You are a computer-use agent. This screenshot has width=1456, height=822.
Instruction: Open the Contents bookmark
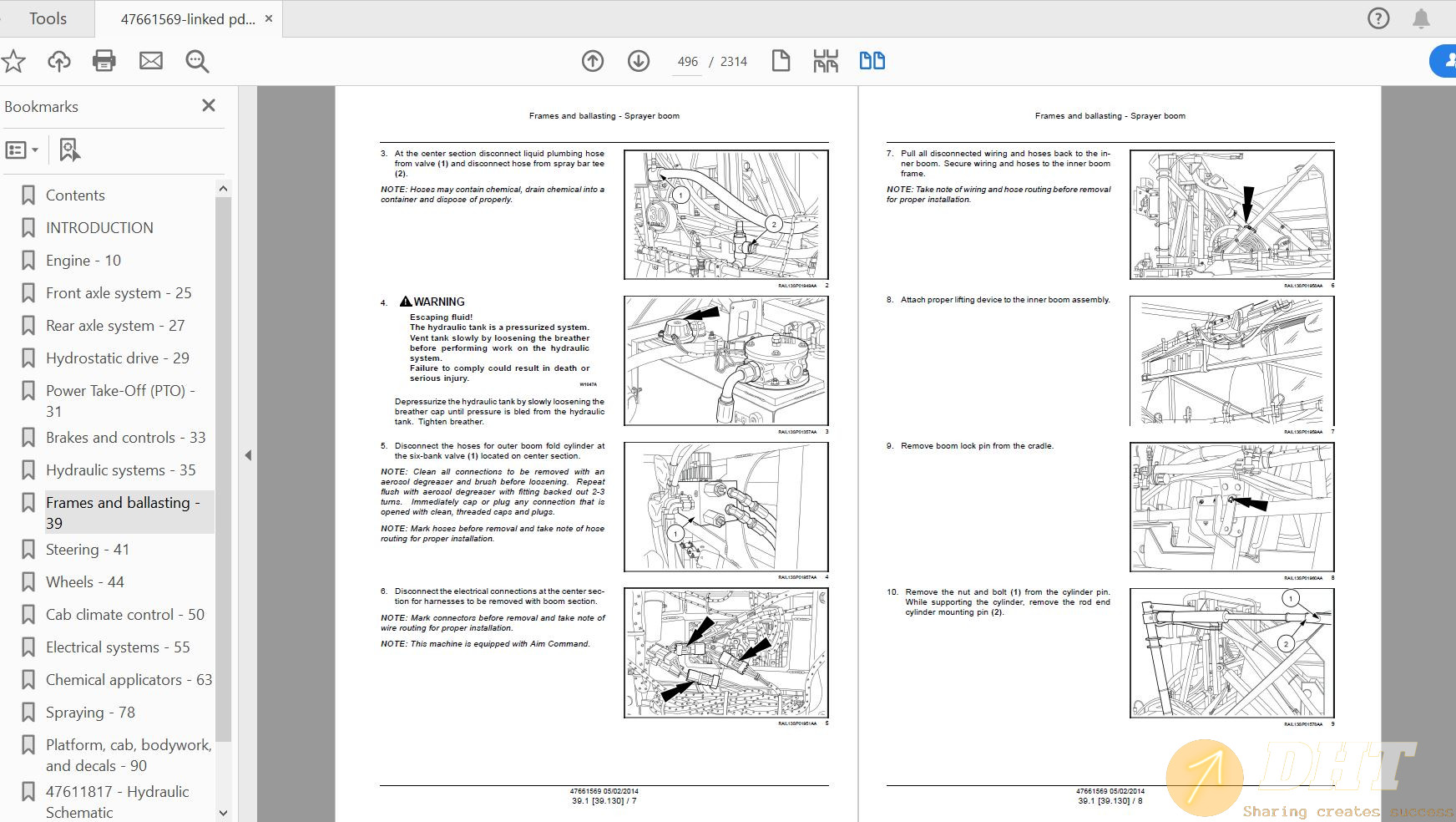(75, 195)
